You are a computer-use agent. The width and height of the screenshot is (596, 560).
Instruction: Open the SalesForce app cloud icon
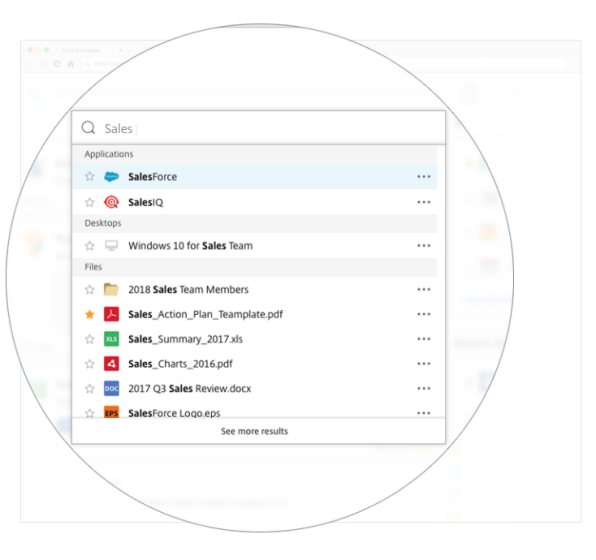click(x=111, y=177)
